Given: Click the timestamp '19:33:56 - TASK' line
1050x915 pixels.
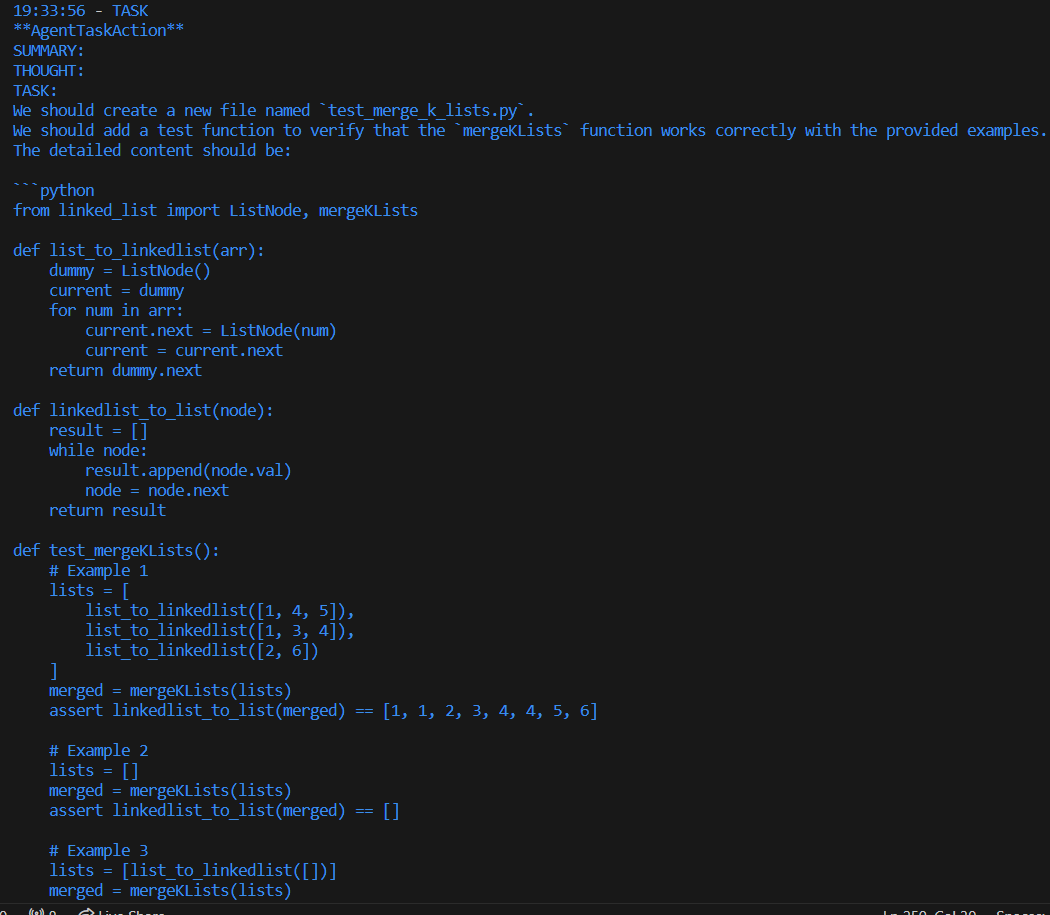Looking at the screenshot, I should 80,11.
